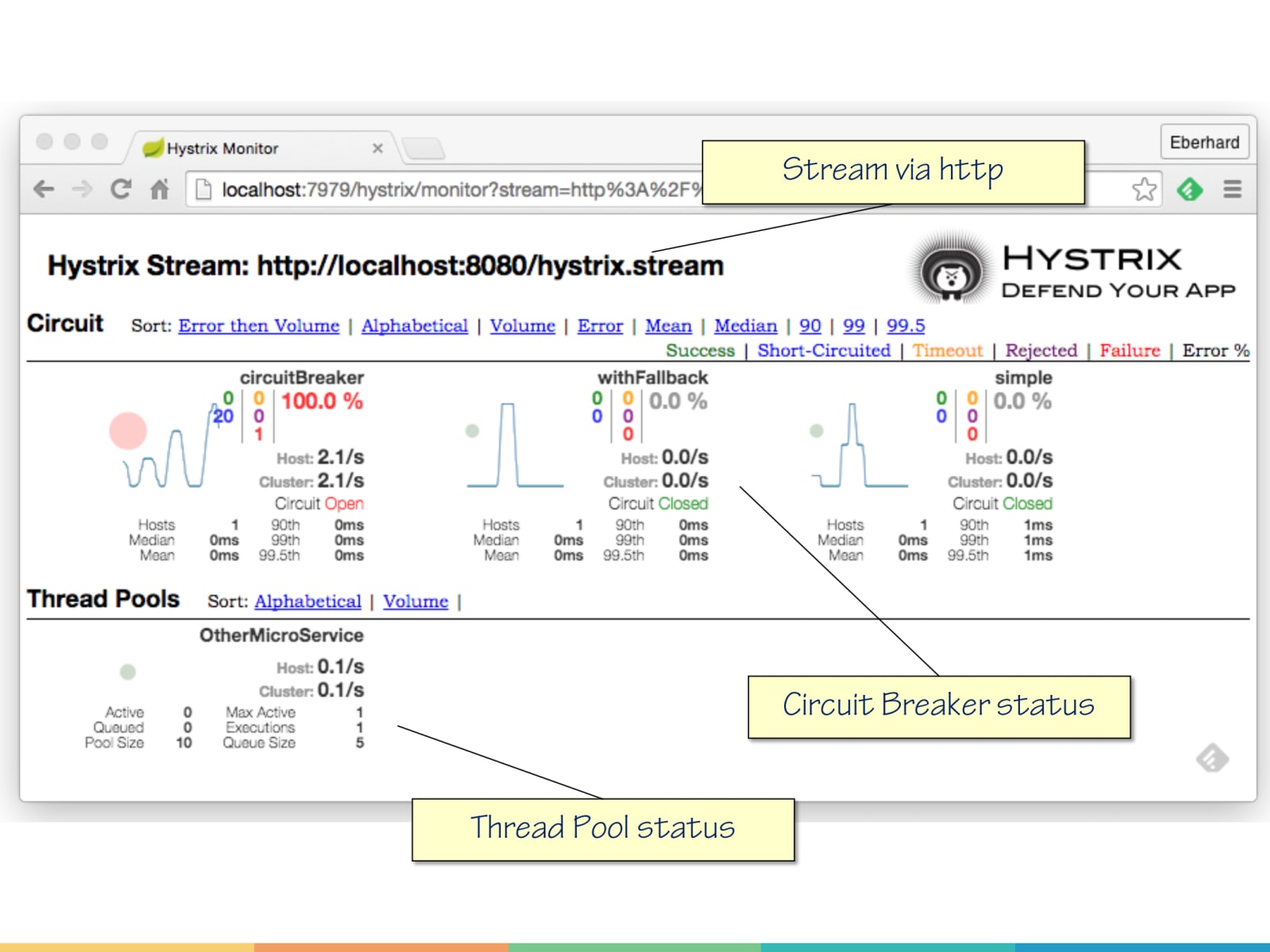
Task: Click the Thread Pools heading
Action: [x=103, y=599]
